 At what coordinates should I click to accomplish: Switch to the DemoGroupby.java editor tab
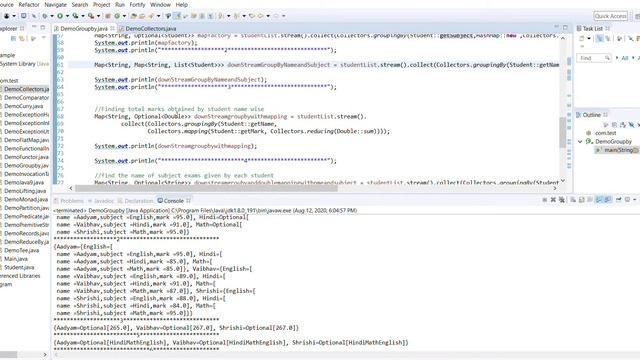pos(84,29)
